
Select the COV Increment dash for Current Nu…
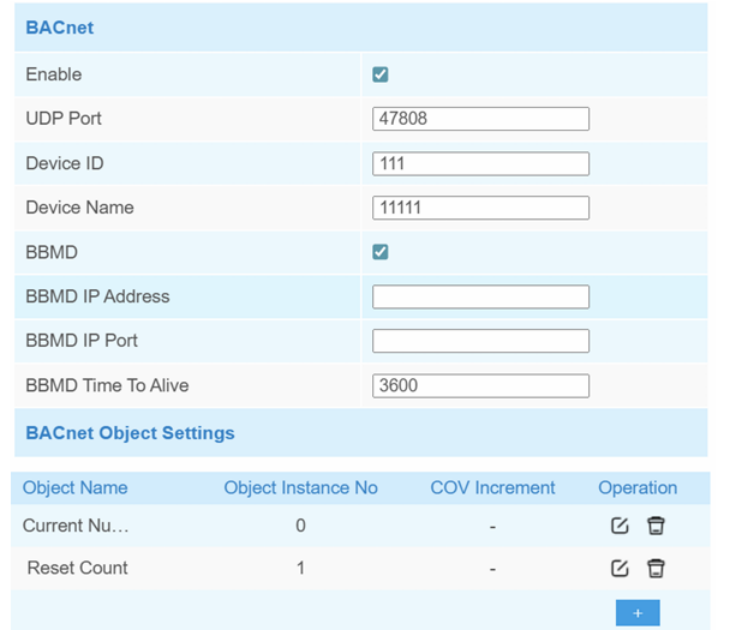coord(493,527)
